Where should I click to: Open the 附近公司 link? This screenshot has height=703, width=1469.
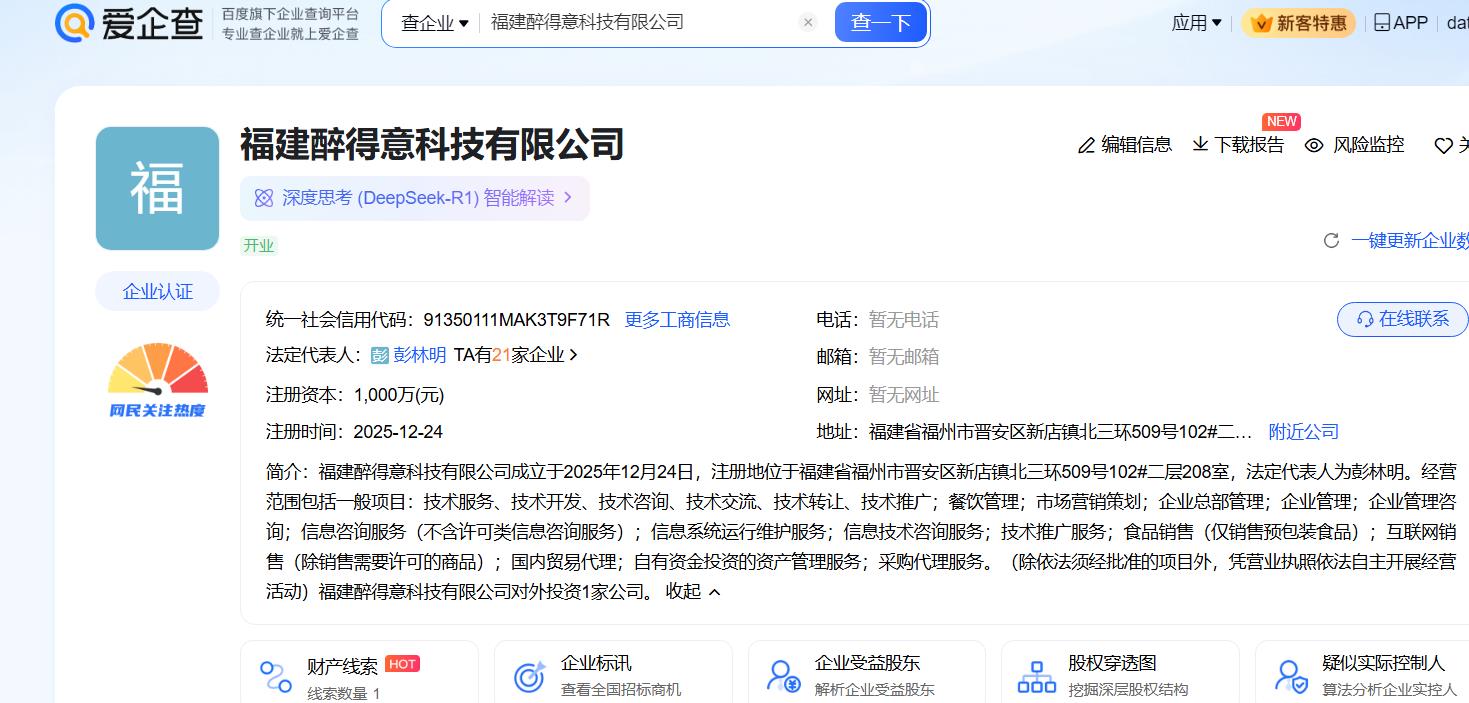(x=1303, y=432)
